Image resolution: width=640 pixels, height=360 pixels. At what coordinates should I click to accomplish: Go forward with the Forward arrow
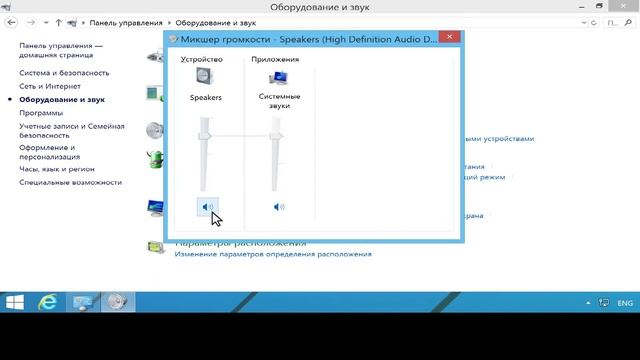[31, 22]
